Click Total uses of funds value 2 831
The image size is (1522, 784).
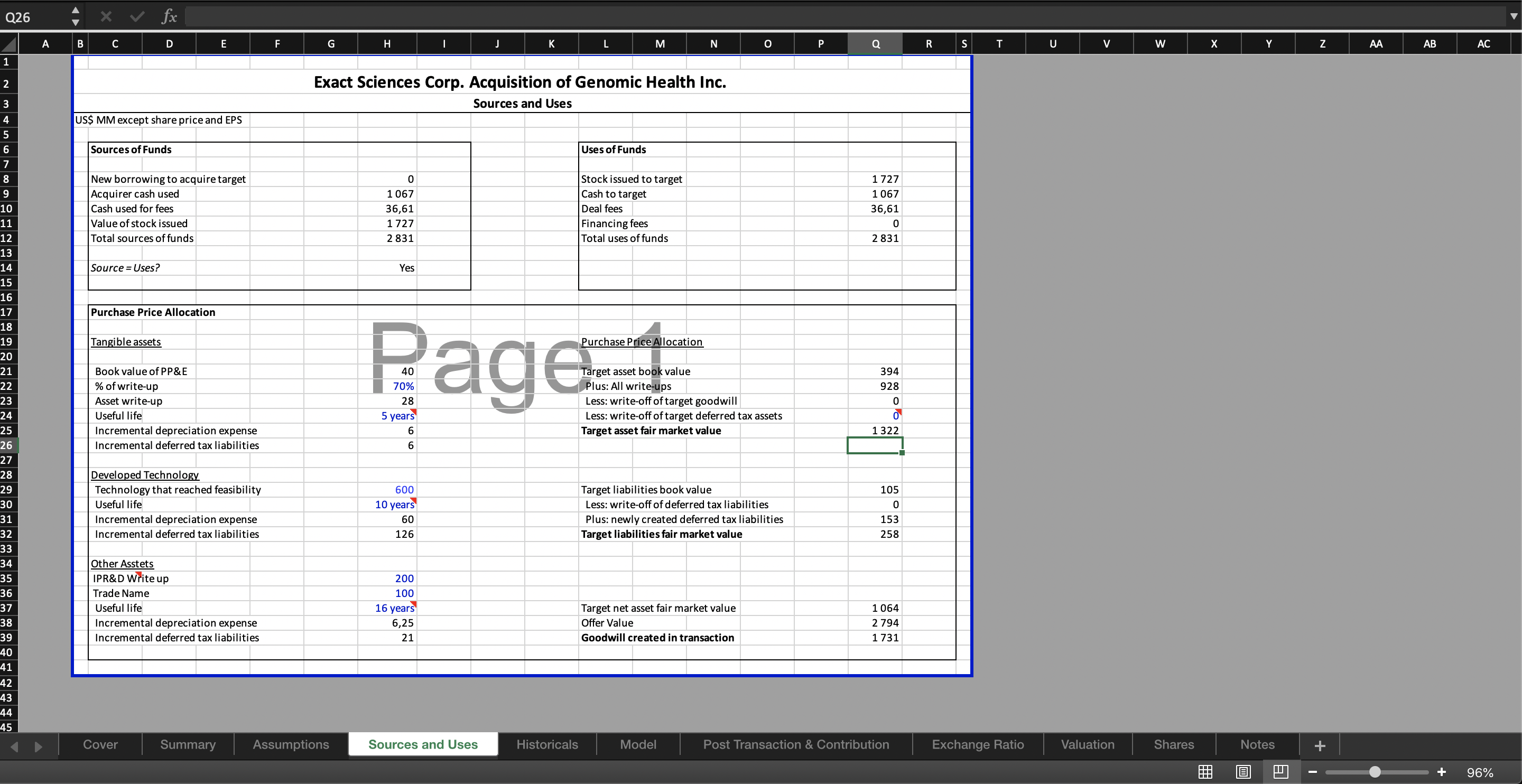click(x=875, y=238)
